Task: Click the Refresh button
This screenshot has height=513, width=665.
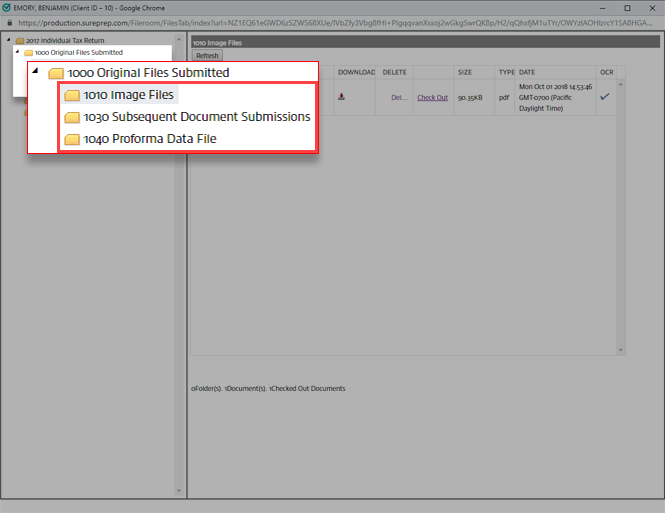Action: tap(207, 56)
